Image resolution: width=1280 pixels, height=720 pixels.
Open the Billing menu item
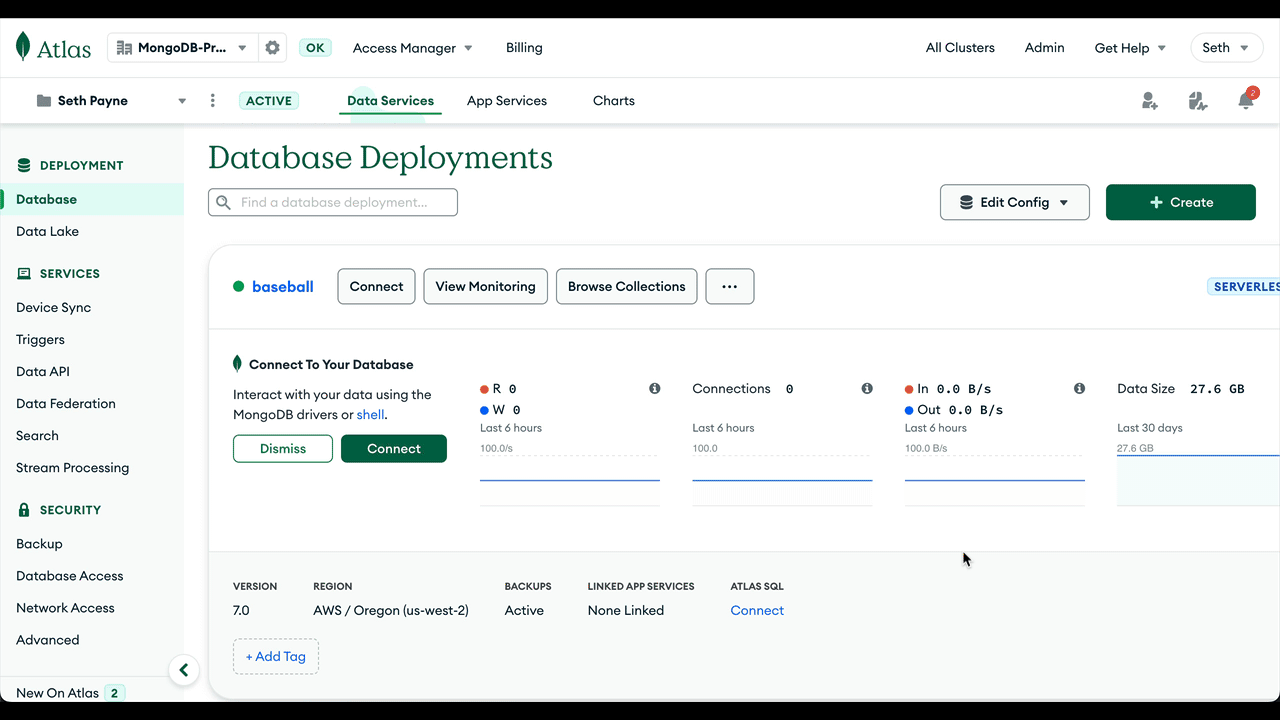(x=524, y=48)
